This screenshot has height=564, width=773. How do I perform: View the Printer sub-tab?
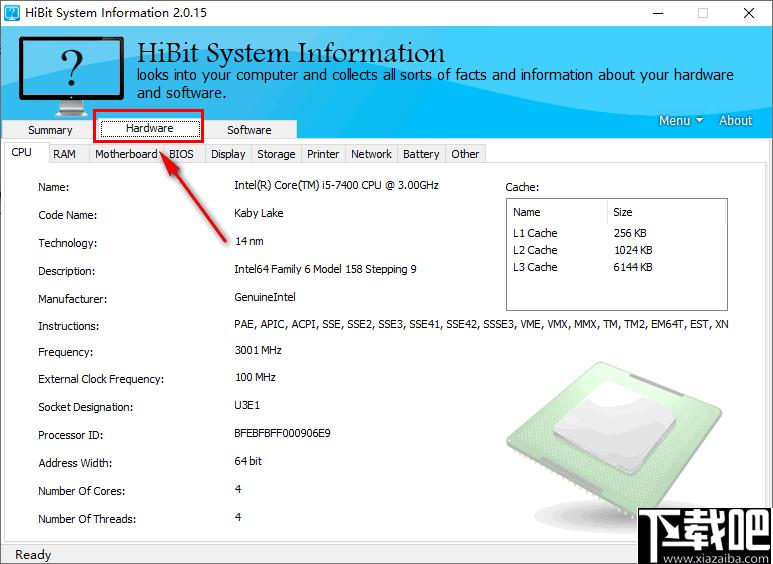(x=323, y=154)
